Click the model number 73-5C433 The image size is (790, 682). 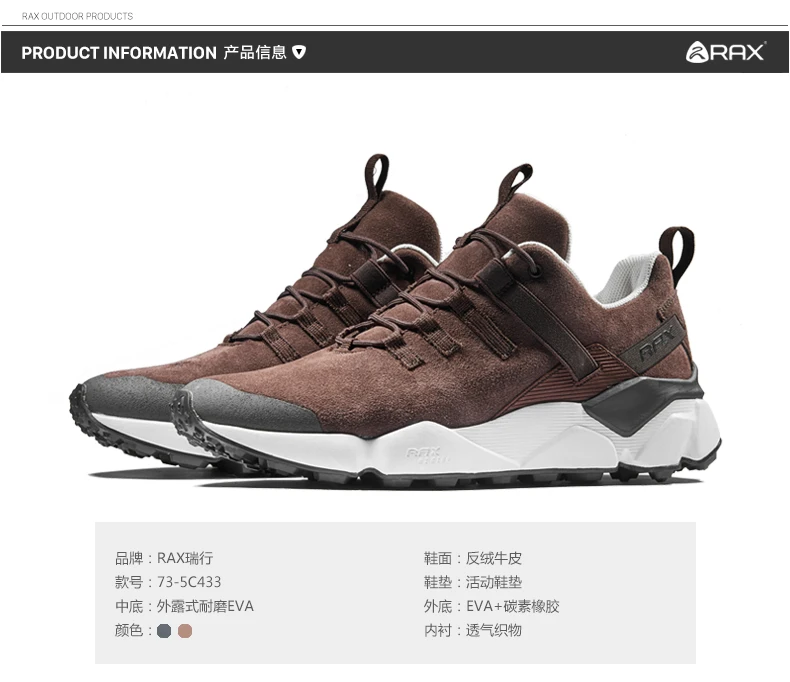(x=189, y=582)
